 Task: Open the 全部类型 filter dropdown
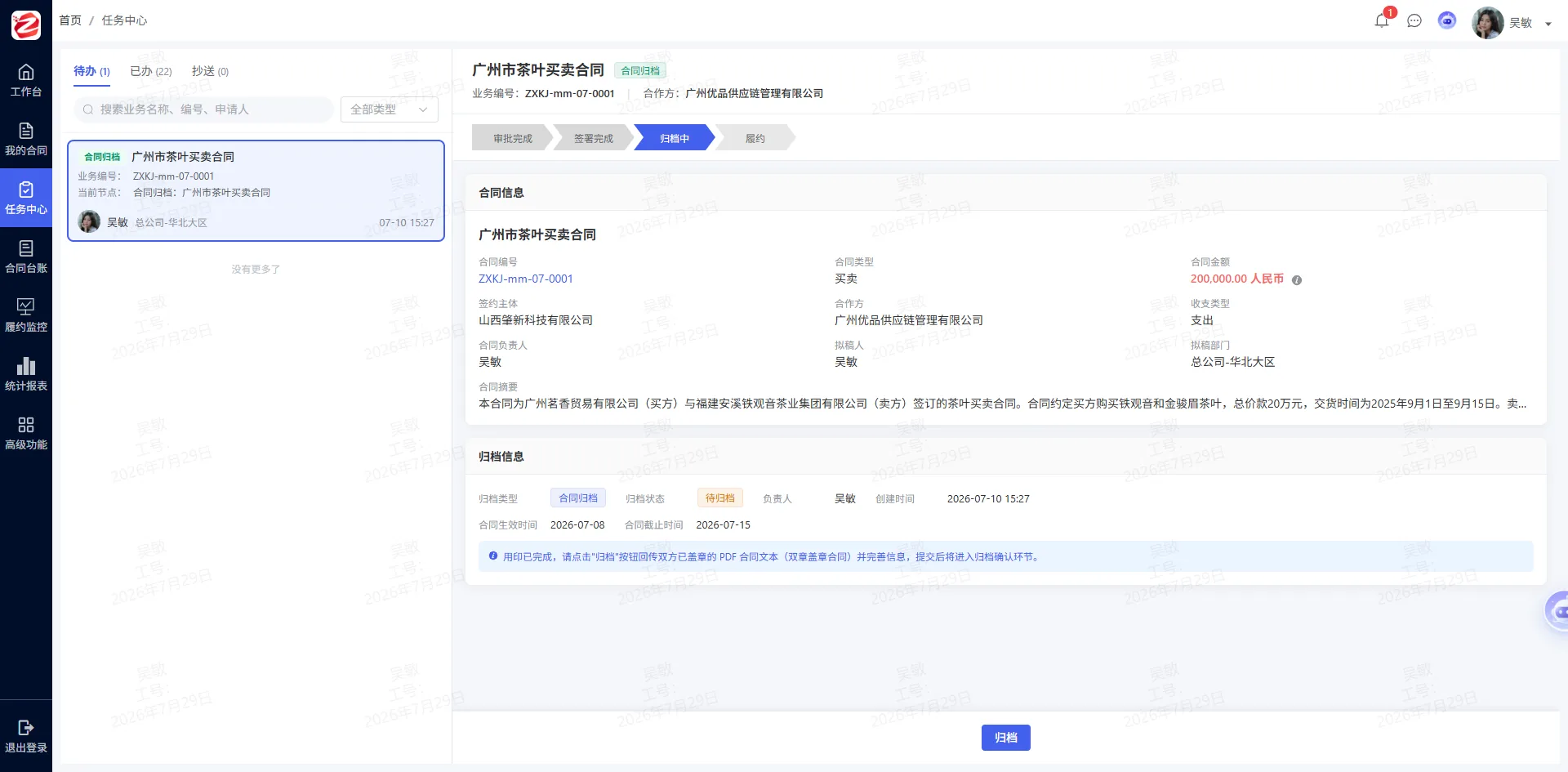390,109
